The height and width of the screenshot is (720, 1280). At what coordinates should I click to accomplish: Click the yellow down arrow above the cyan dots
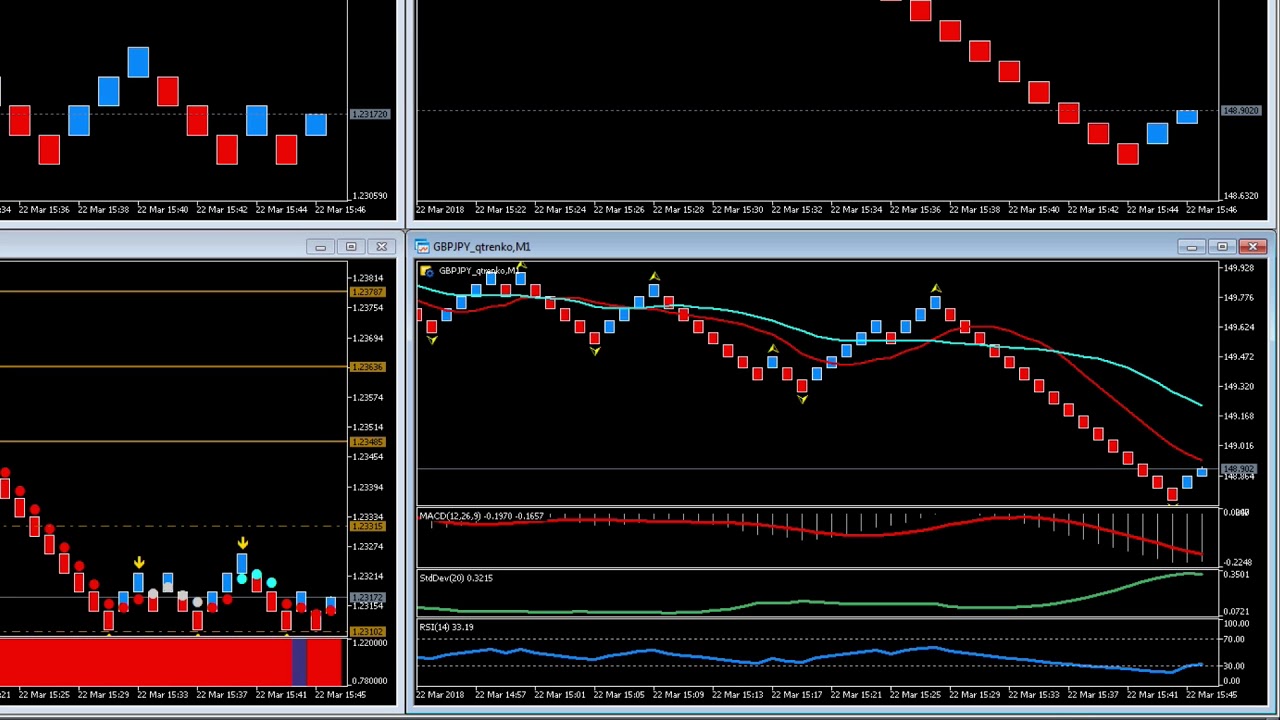pos(242,544)
